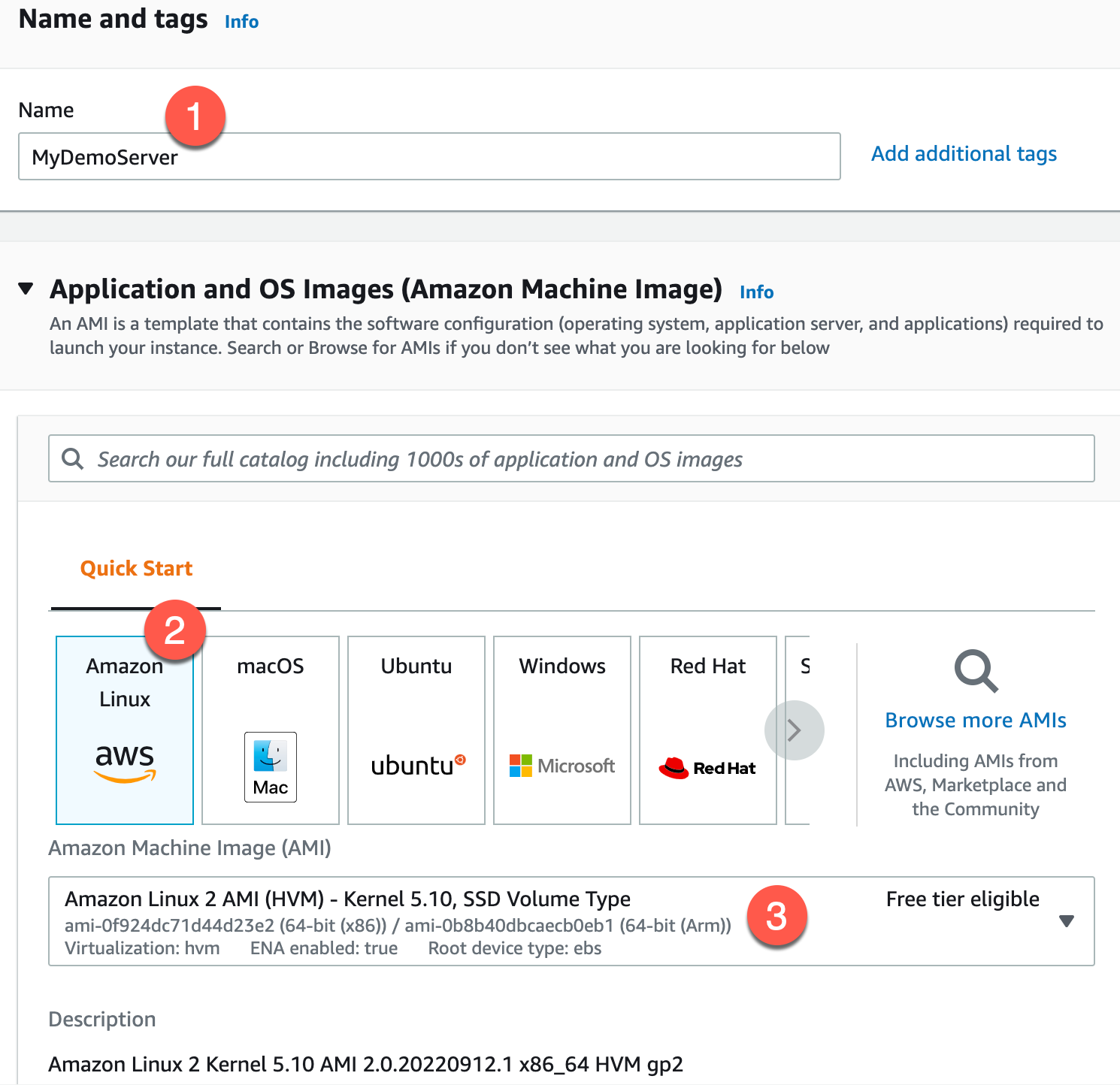Open the Info link beside Name and tags
The width and height of the screenshot is (1120, 1085).
tap(241, 21)
